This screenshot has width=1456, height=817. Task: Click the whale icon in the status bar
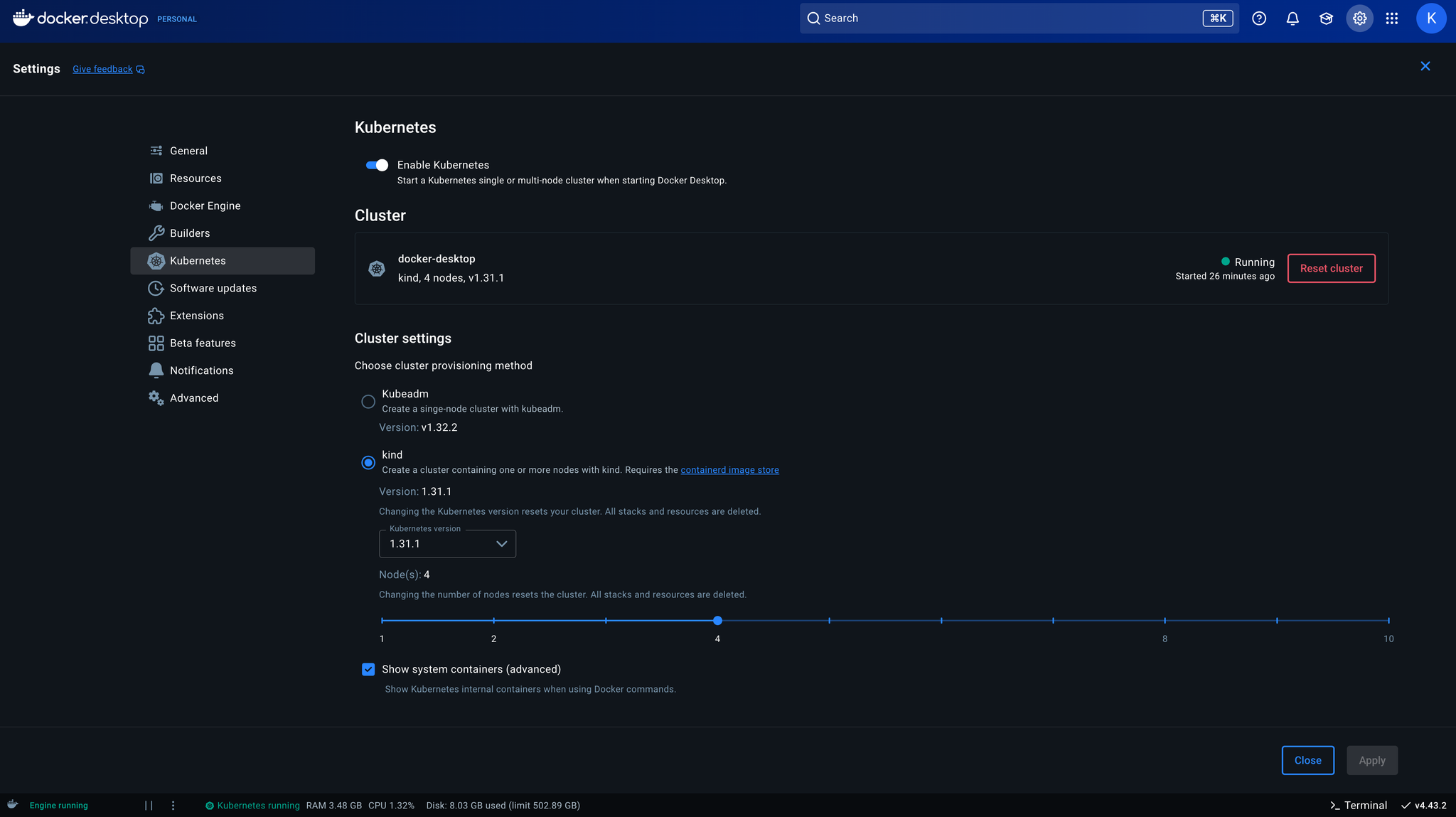coord(12,804)
